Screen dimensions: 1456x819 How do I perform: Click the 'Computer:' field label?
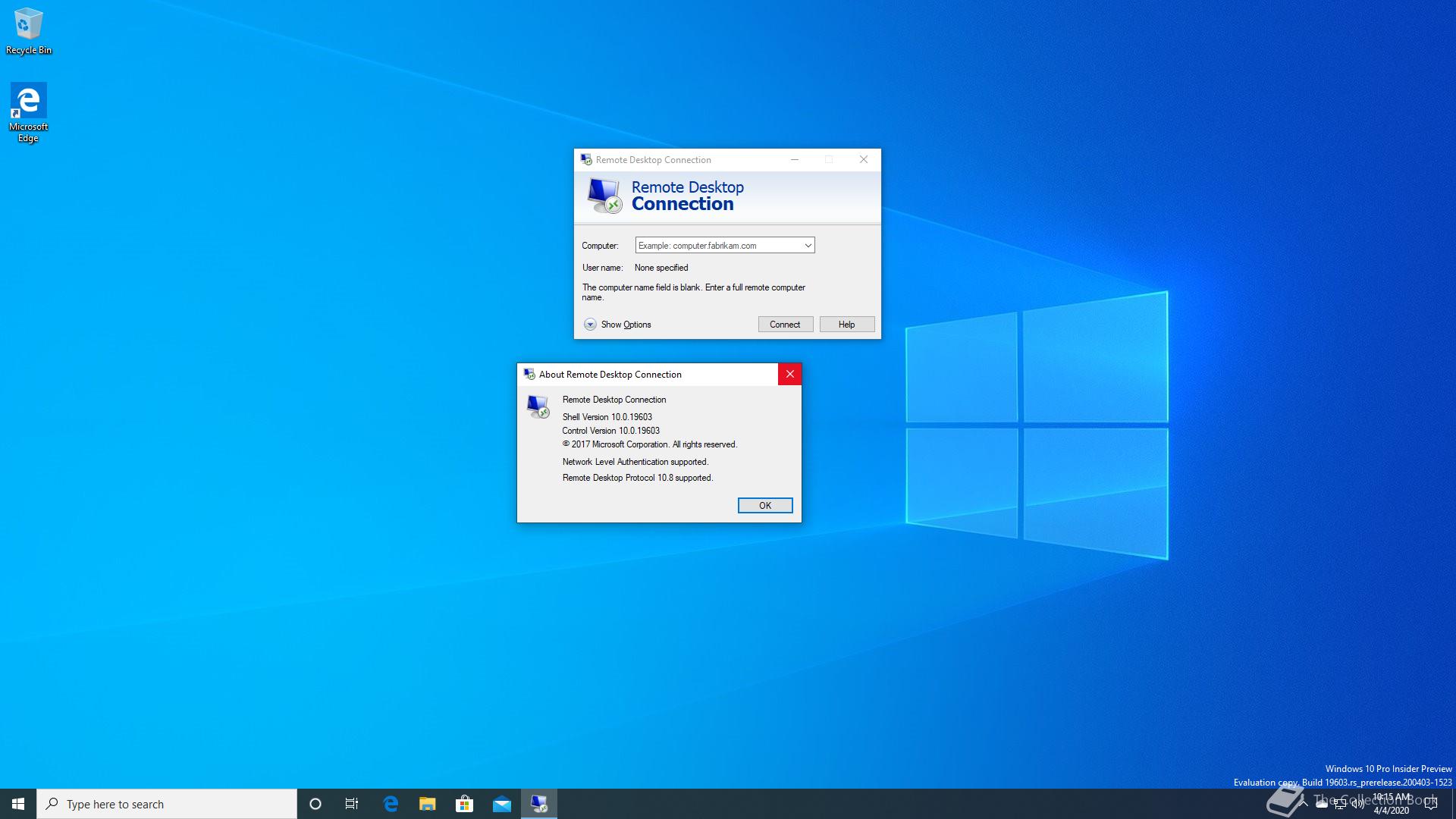[x=600, y=246]
